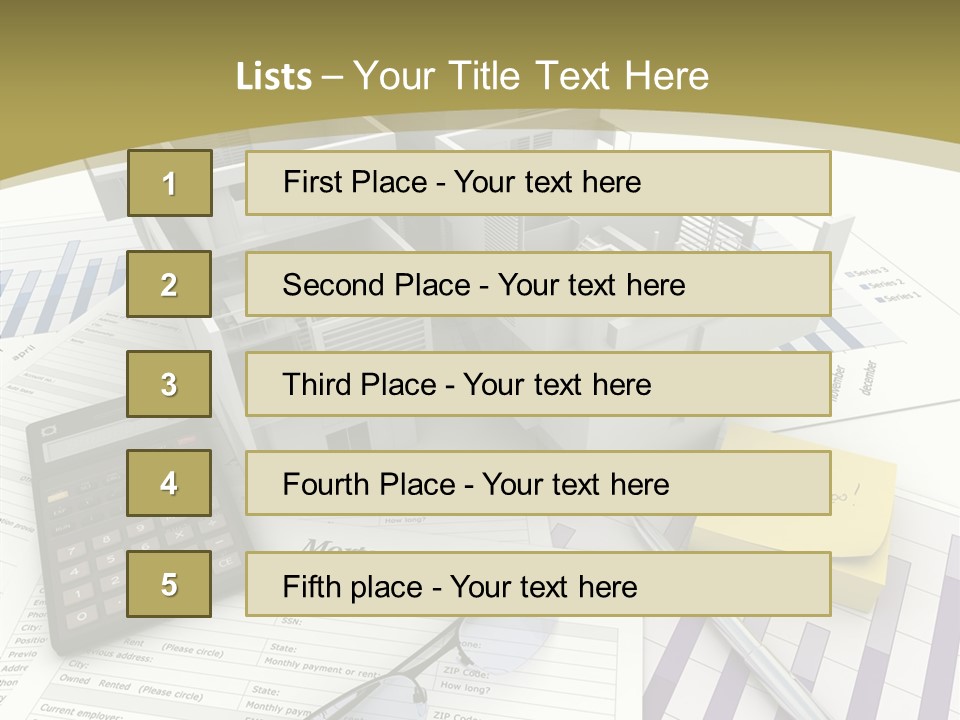
Task: Click the Fourth Place text bar
Action: click(x=538, y=484)
